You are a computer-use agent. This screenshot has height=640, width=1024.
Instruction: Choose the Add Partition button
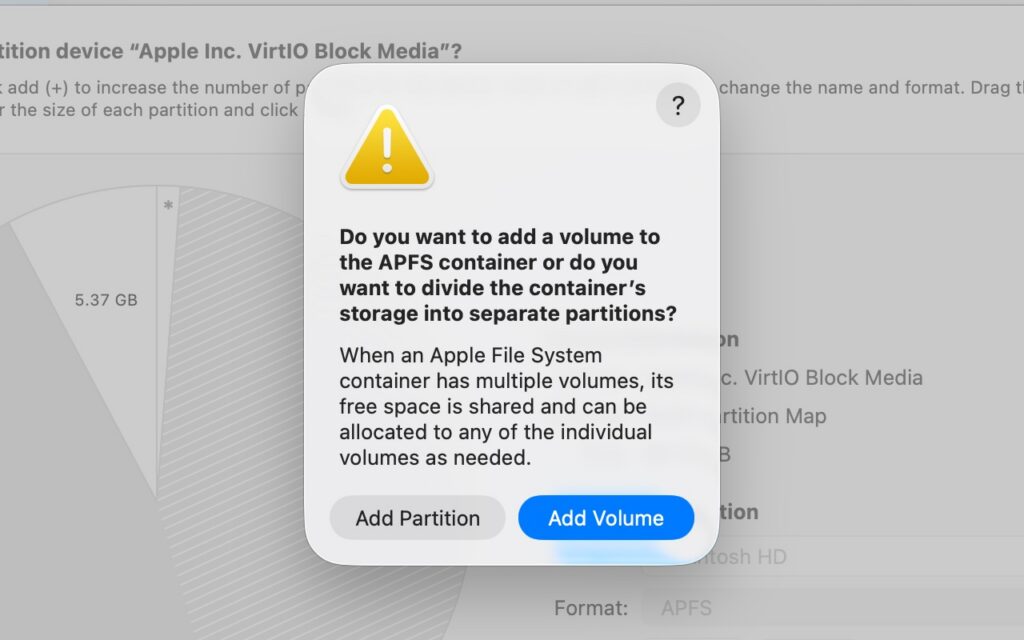[417, 518]
